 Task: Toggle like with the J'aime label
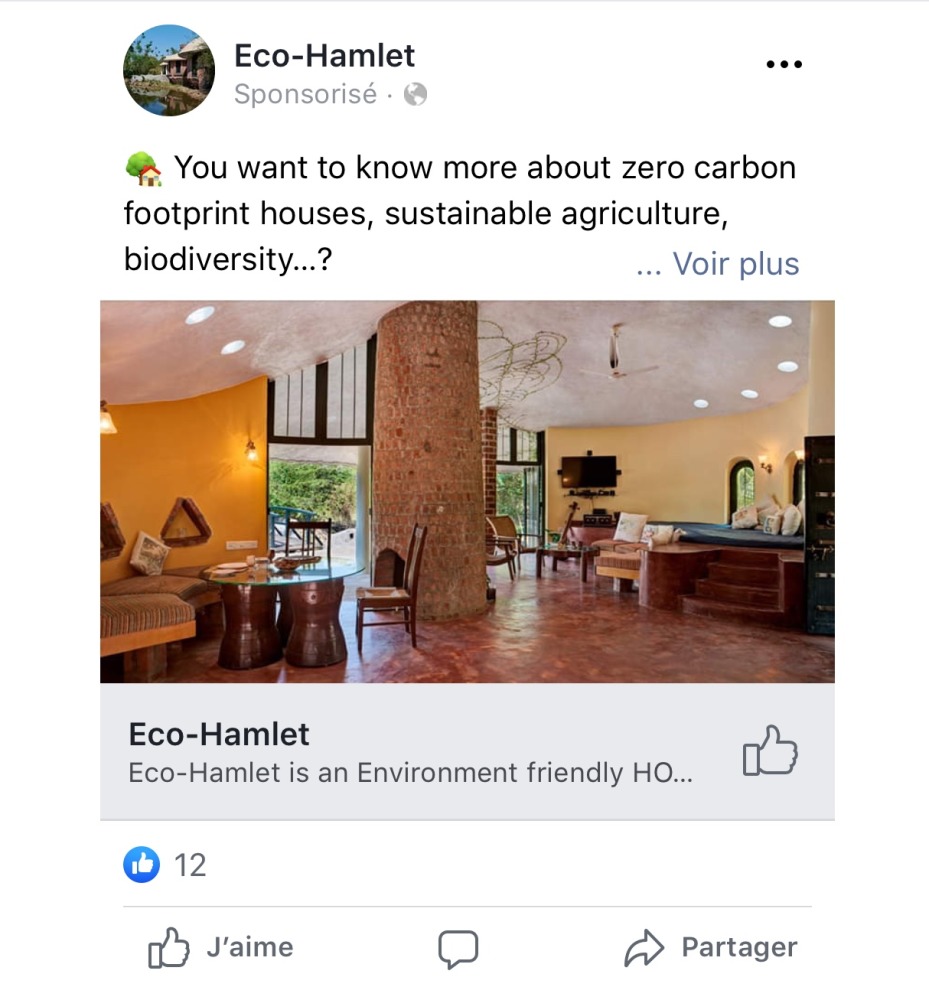tap(250, 947)
